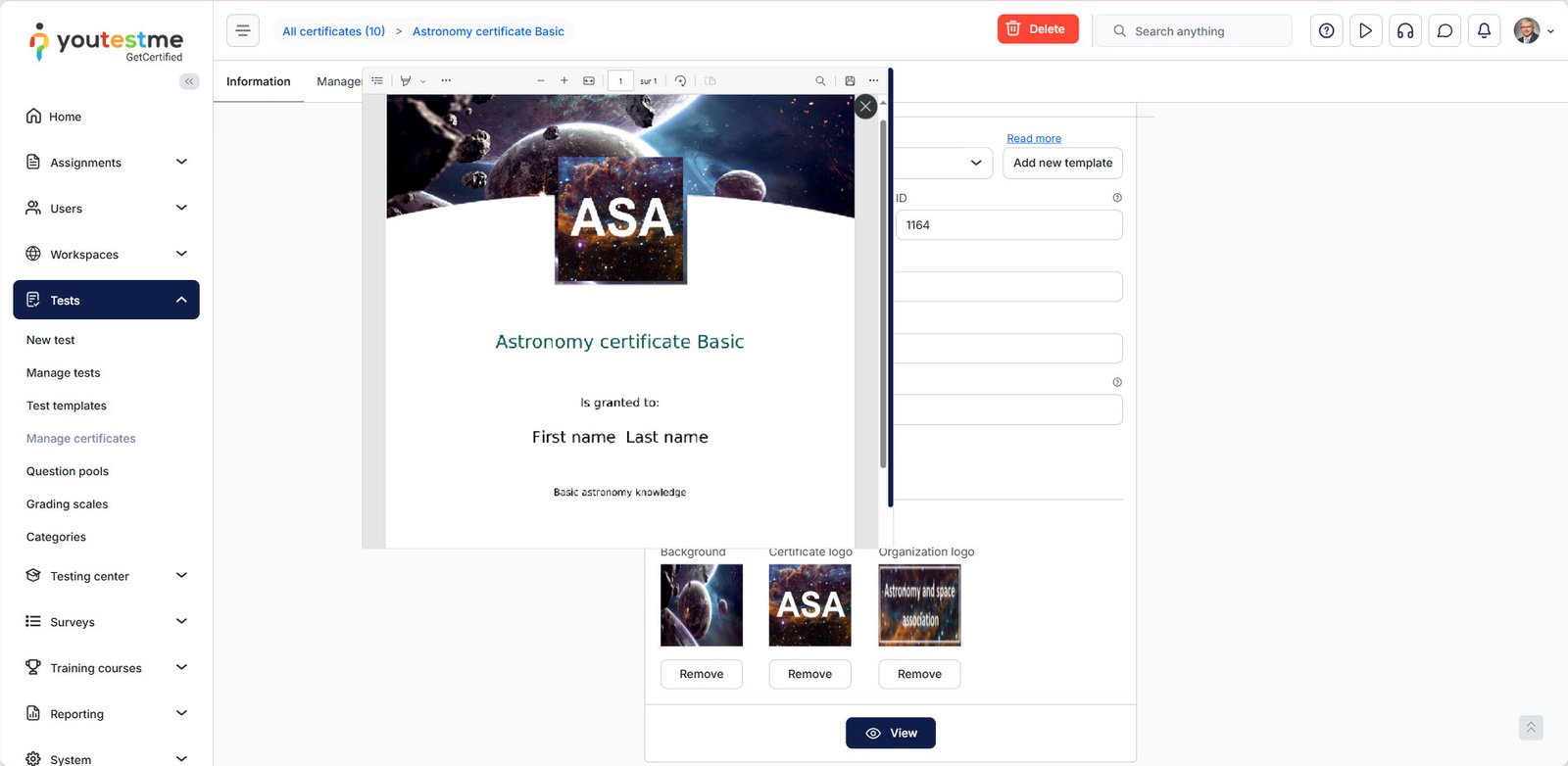The height and width of the screenshot is (766, 1568).
Task: Open the help question mark icon
Action: [x=1326, y=30]
